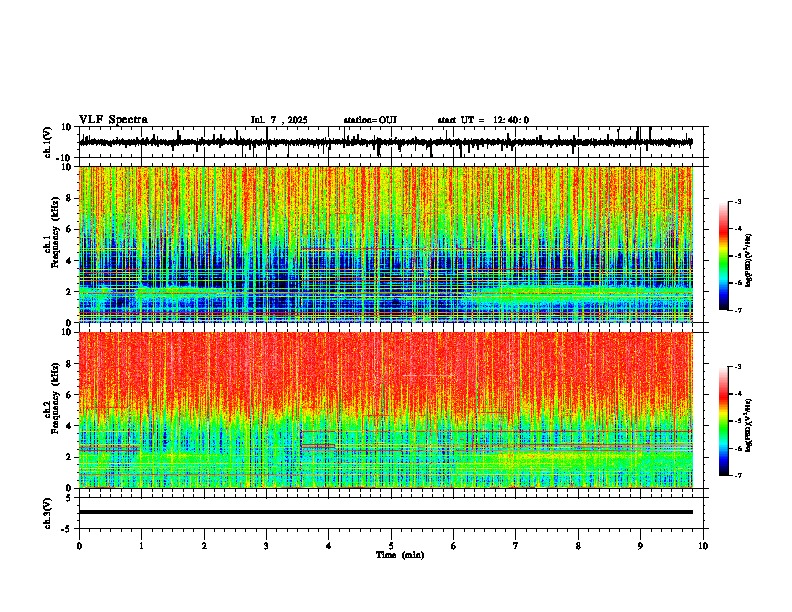Click the "4" minute tick label on time axis
The image size is (792, 612).
[329, 546]
